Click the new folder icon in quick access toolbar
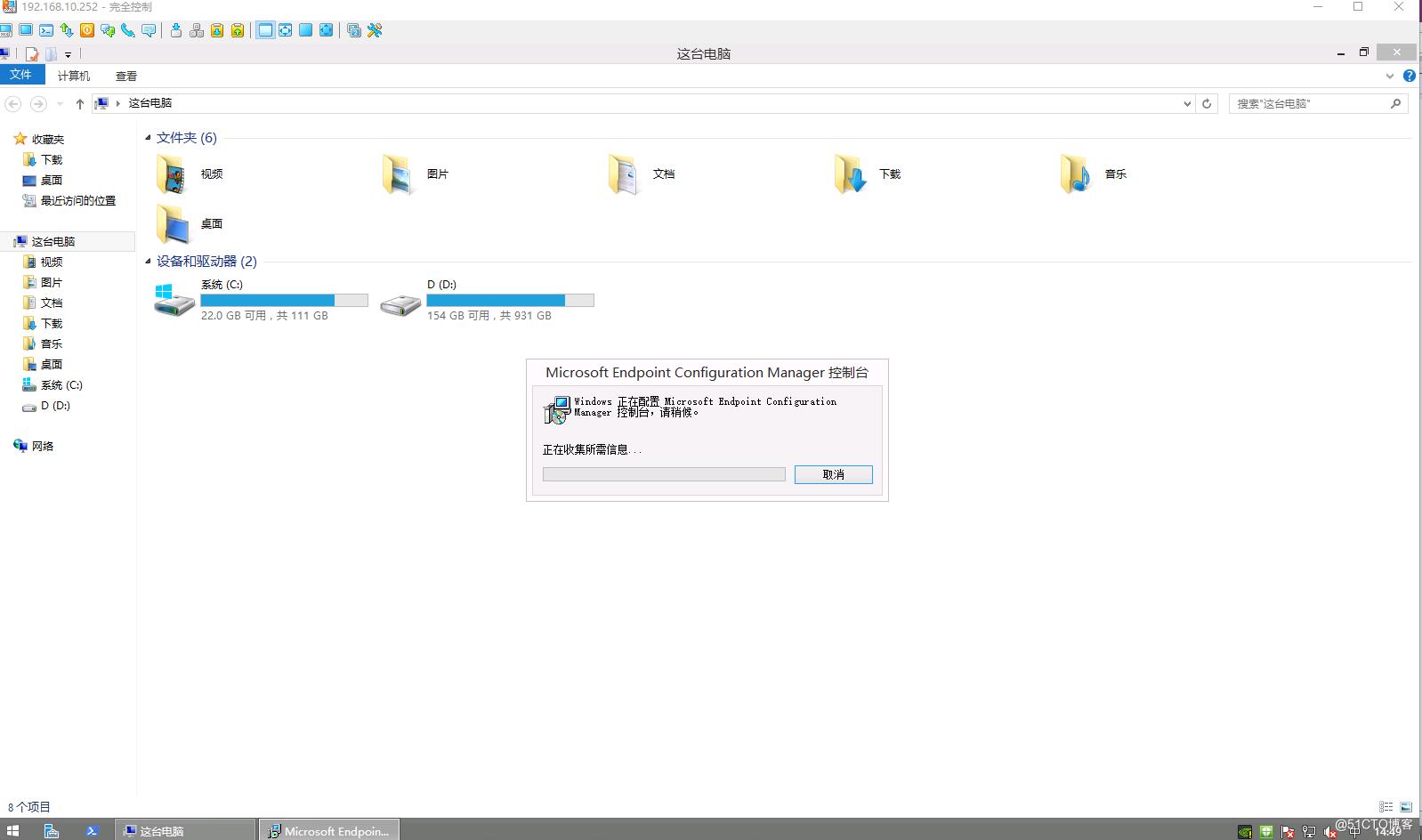This screenshot has height=840, width=1422. (x=51, y=54)
